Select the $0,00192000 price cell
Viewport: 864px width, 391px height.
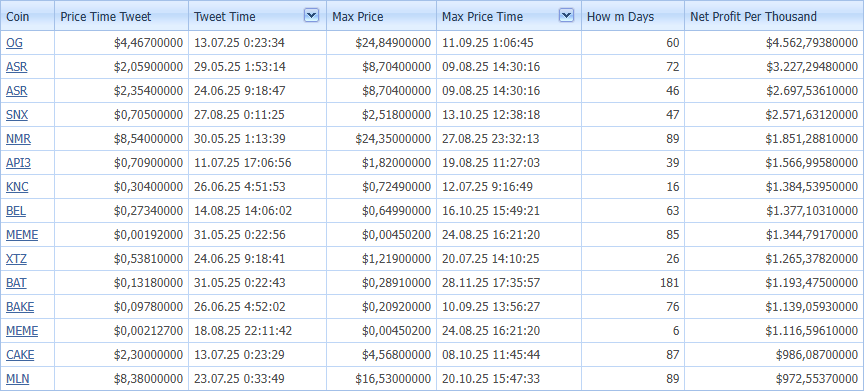pos(121,235)
